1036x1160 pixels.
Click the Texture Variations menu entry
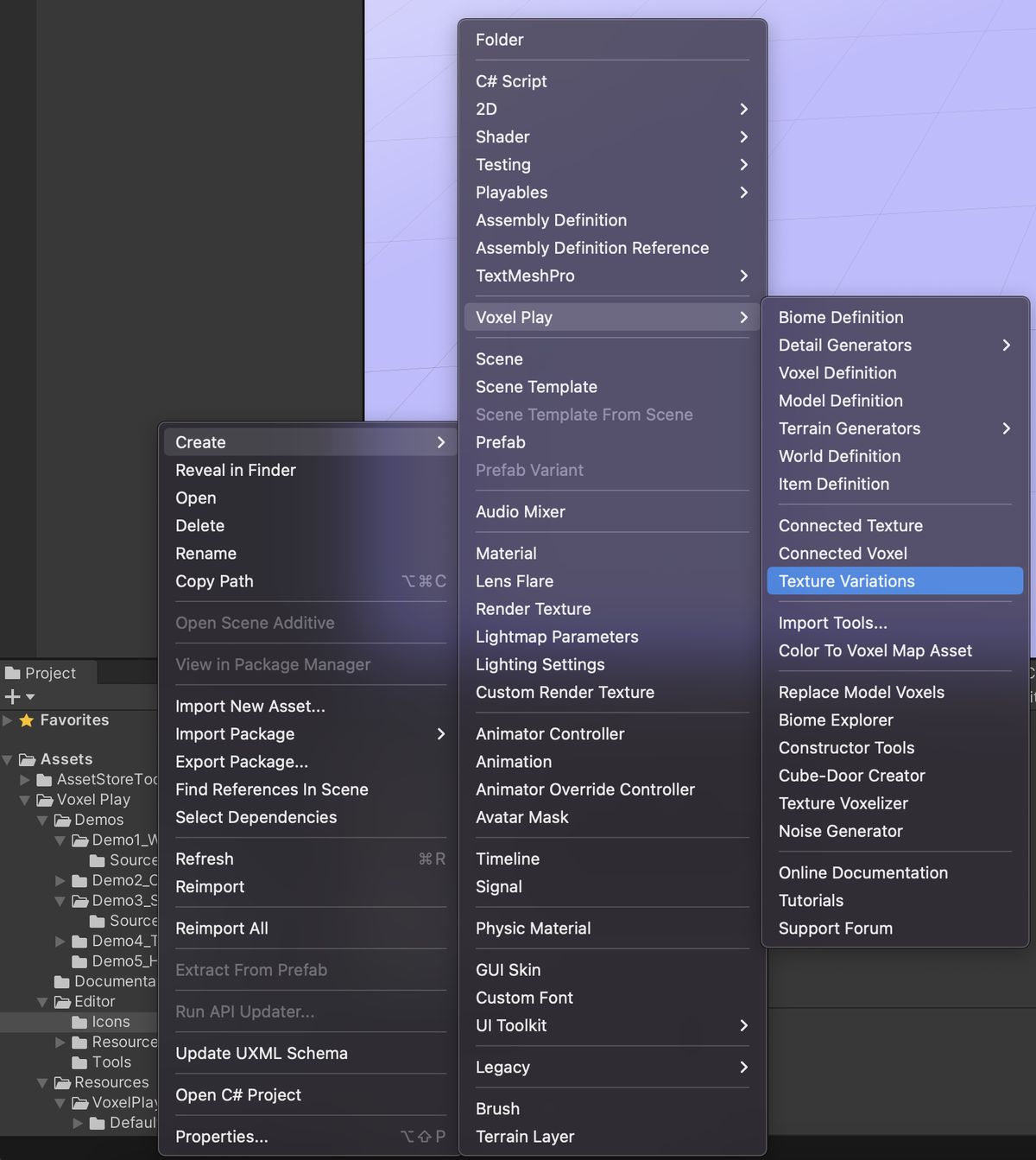click(x=846, y=581)
